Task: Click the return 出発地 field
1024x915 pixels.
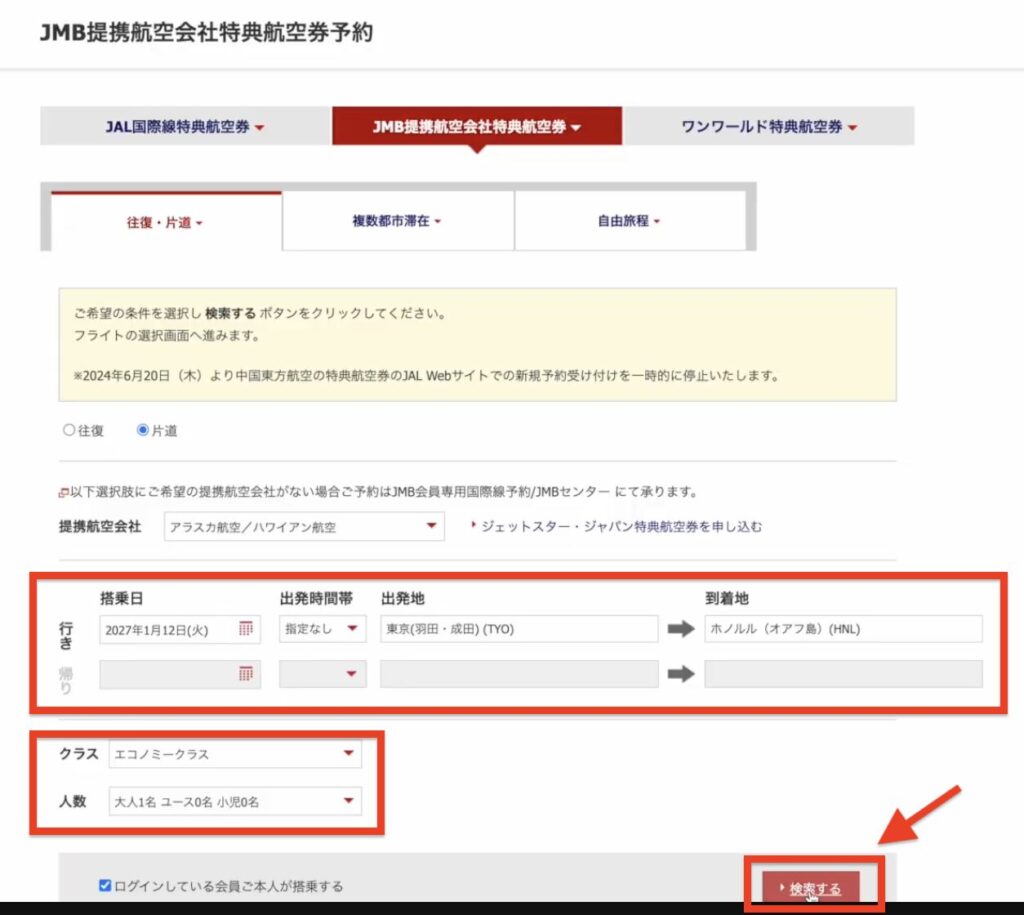Action: click(519, 674)
